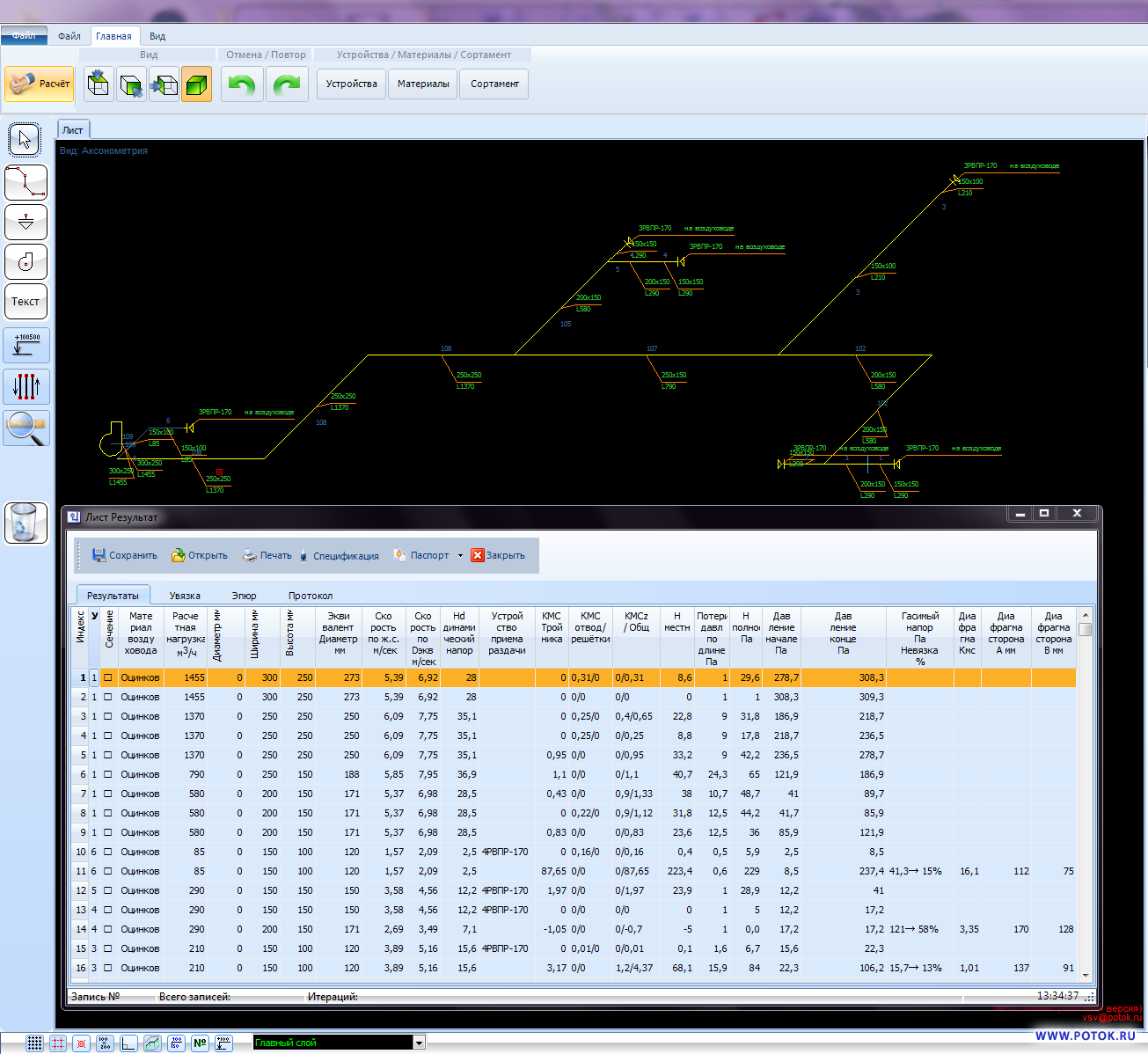The image size is (1148, 1054).
Task: Switch to solid green axonometric view
Action: coord(196,84)
